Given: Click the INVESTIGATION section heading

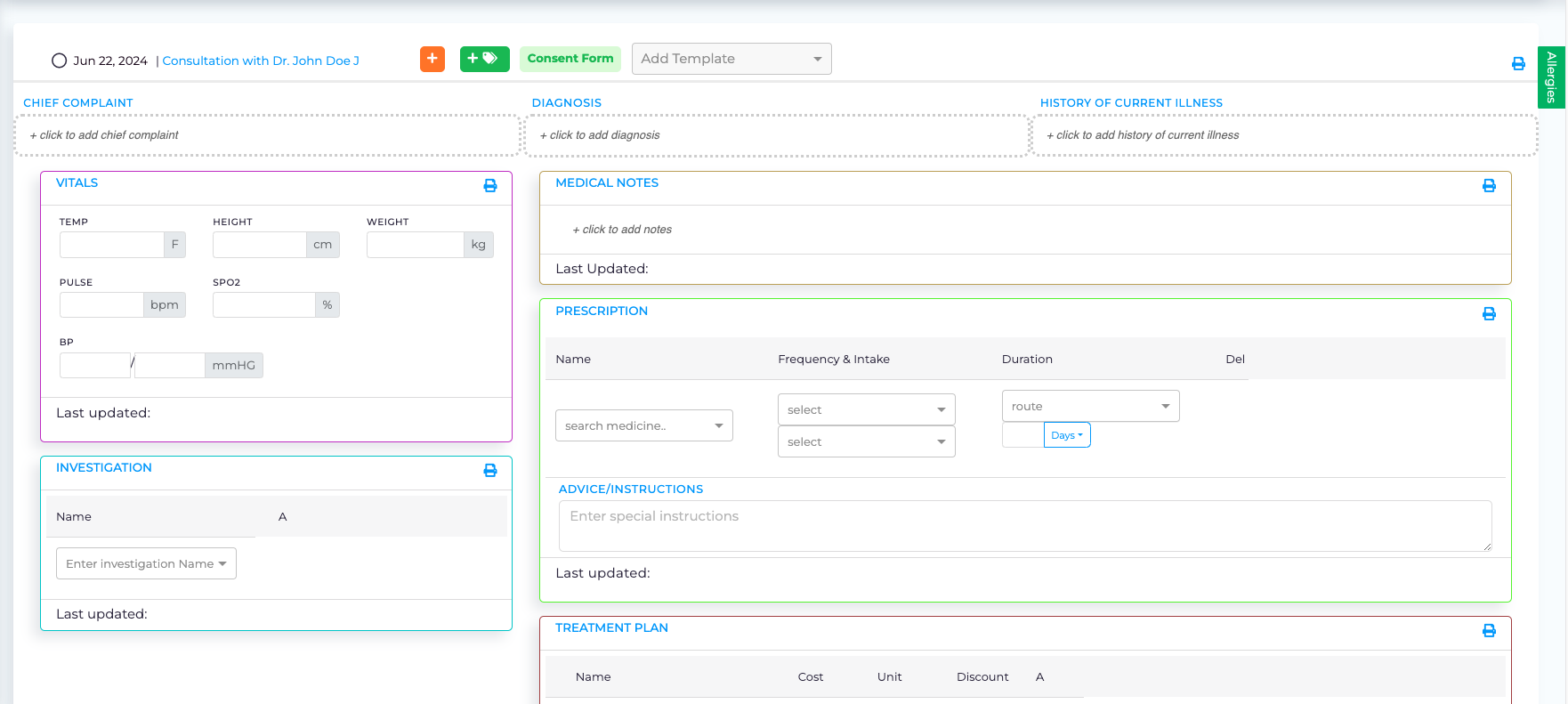Looking at the screenshot, I should (x=104, y=467).
